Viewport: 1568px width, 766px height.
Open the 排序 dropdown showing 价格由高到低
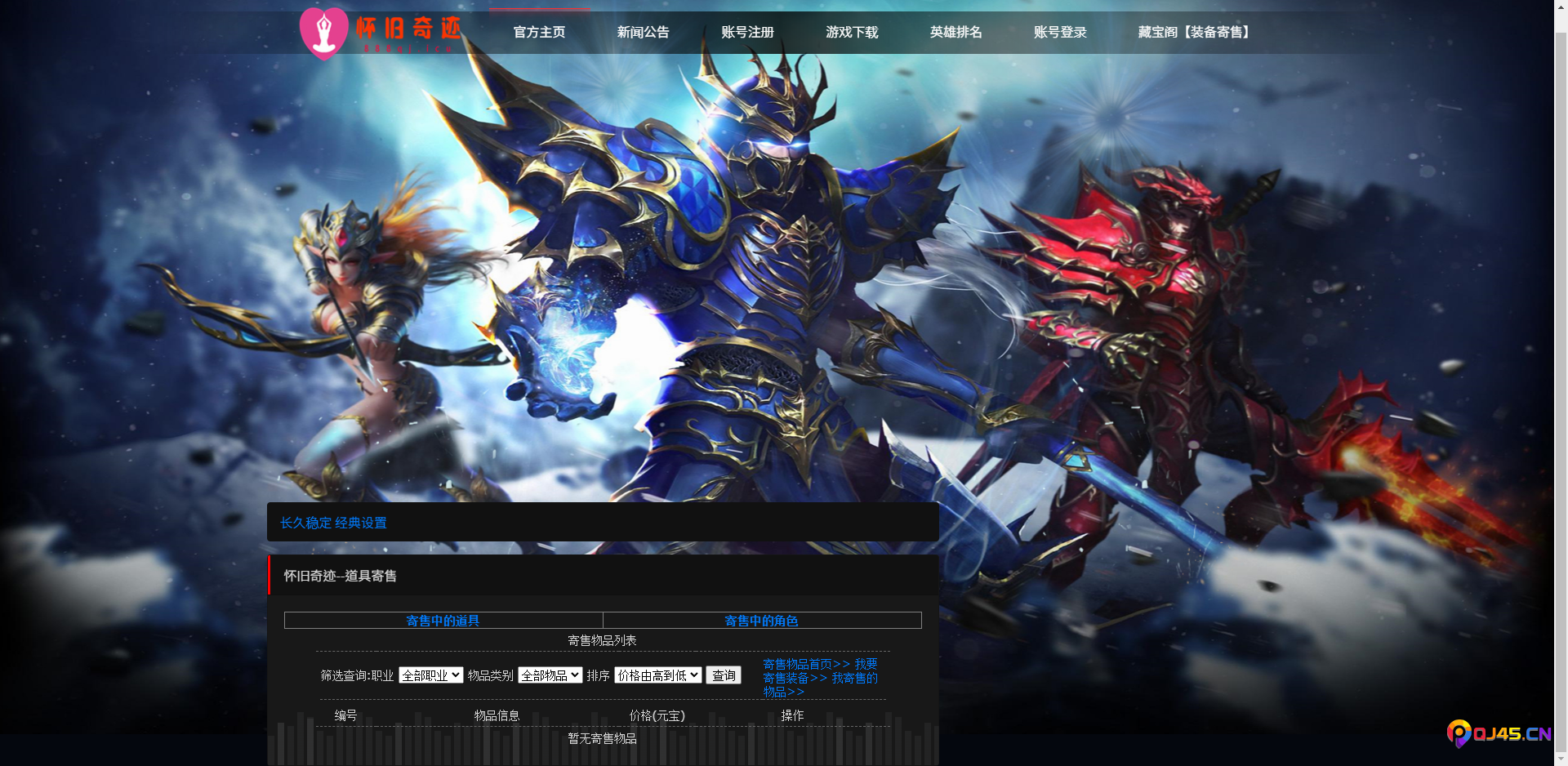(x=657, y=675)
